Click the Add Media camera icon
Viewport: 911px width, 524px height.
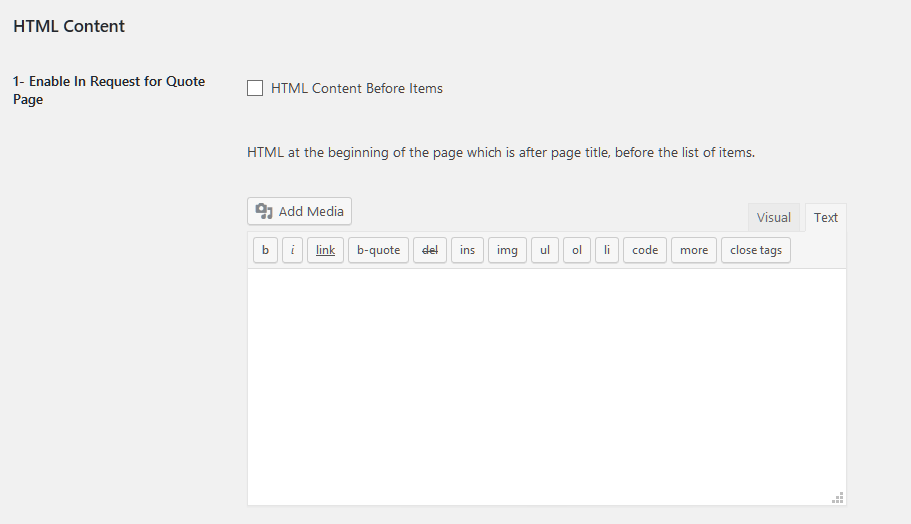point(264,211)
